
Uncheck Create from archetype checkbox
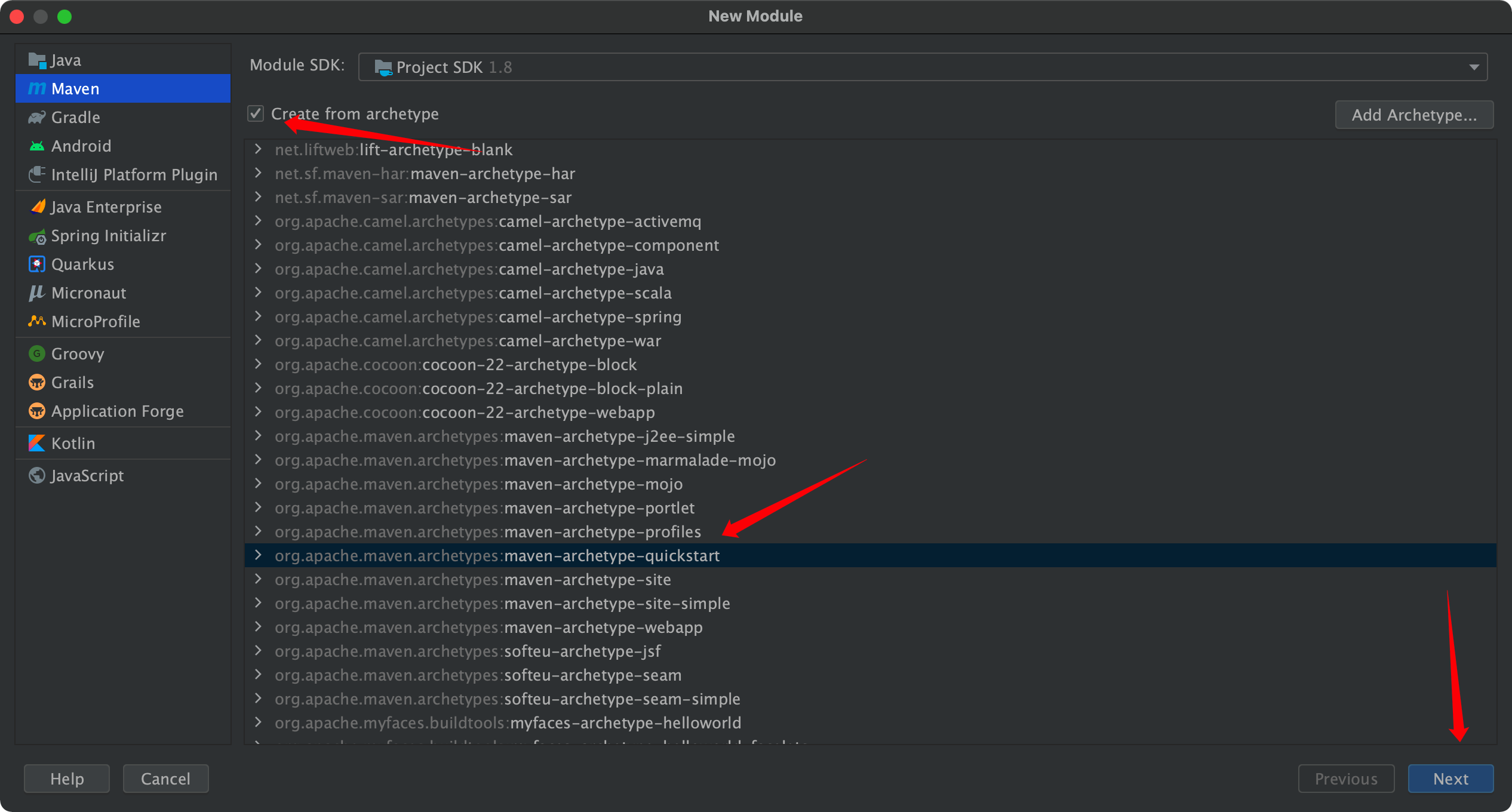coord(256,113)
